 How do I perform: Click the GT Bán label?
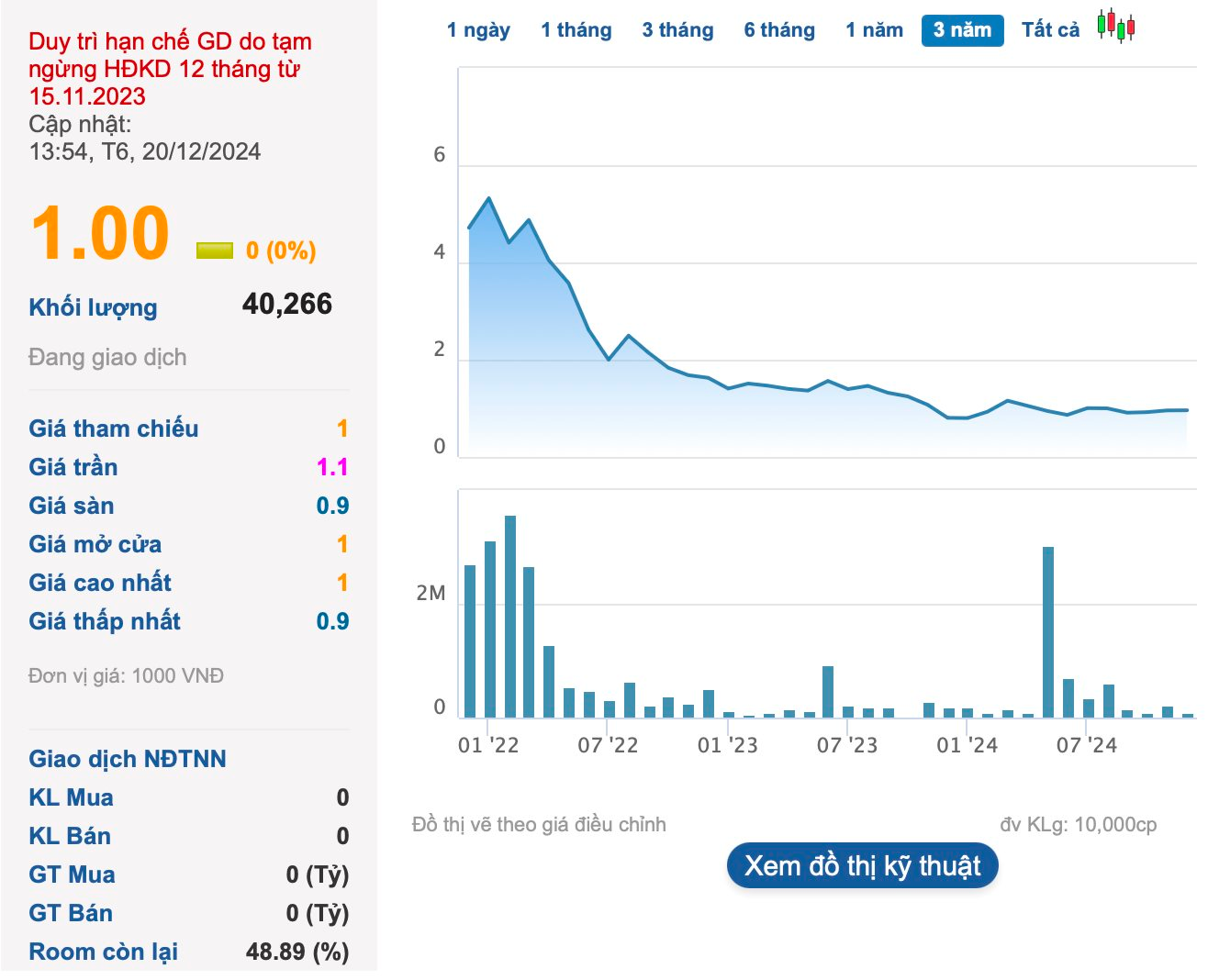(71, 913)
